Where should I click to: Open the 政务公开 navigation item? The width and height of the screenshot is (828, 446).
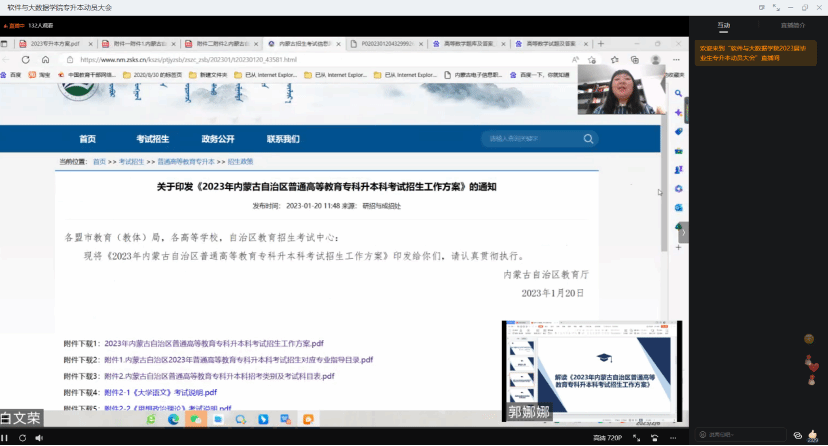(x=217, y=139)
